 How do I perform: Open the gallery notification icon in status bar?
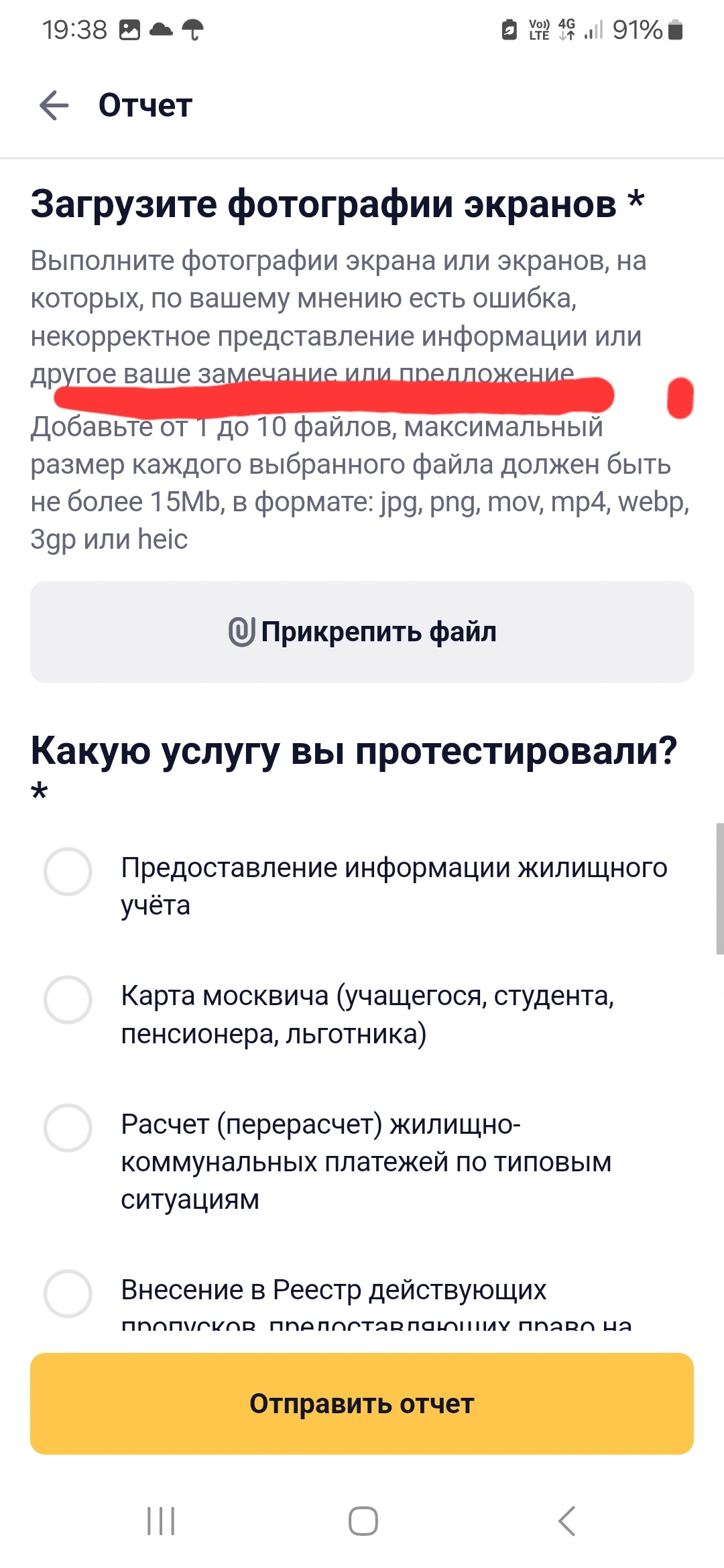tap(129, 30)
